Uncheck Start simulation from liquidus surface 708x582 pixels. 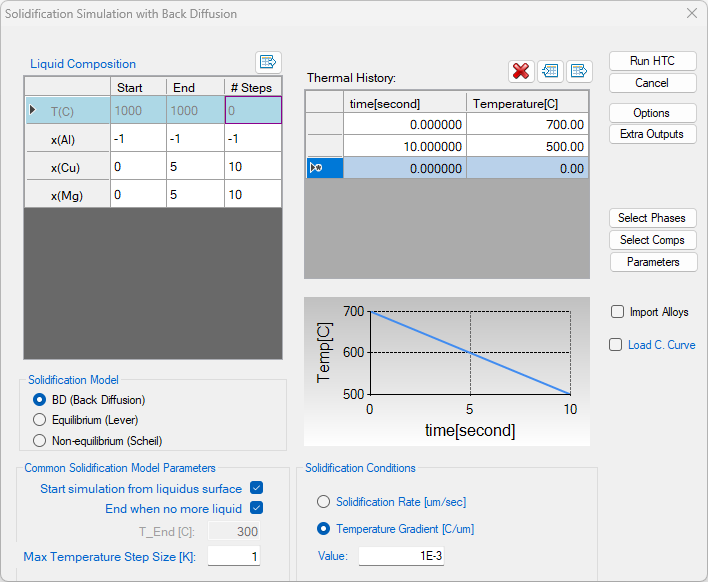[x=256, y=488]
